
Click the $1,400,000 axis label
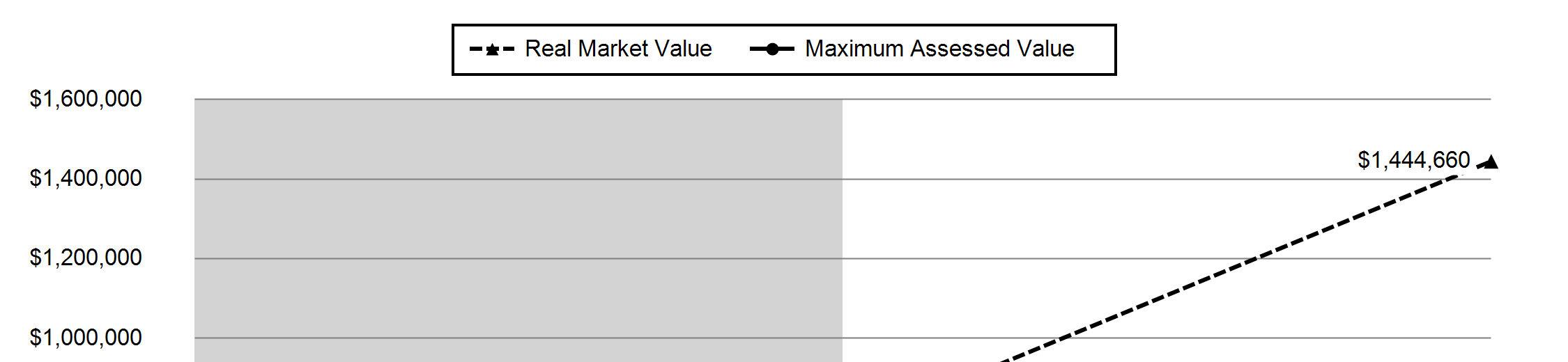pos(86,179)
